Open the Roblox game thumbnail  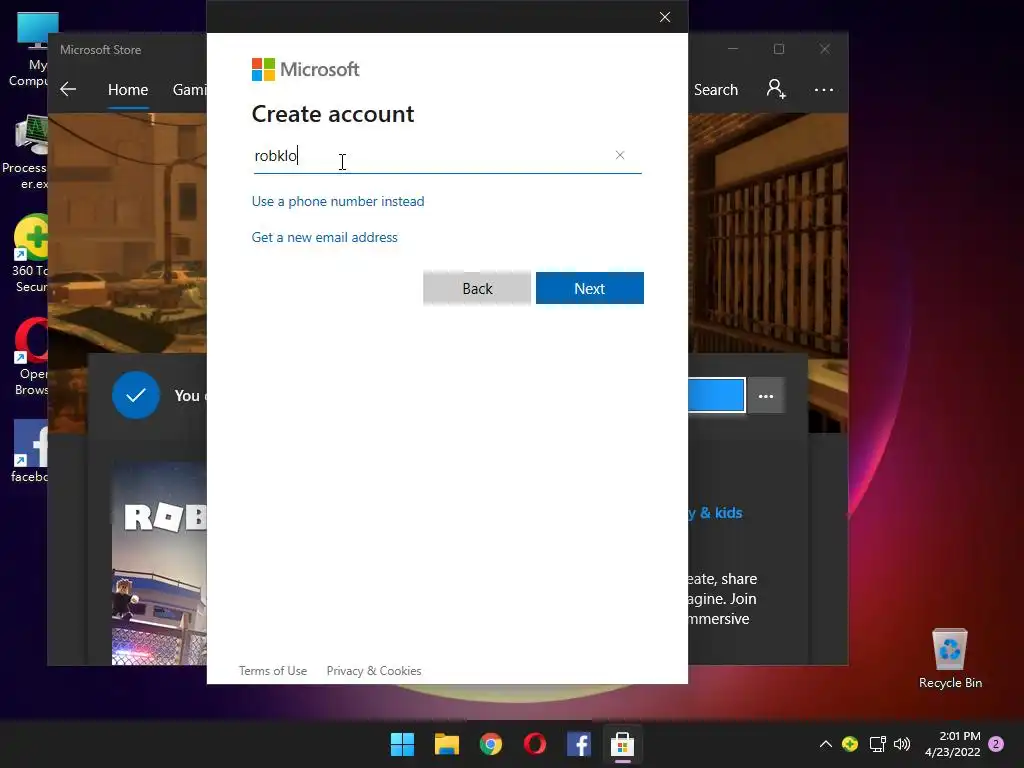(x=159, y=563)
